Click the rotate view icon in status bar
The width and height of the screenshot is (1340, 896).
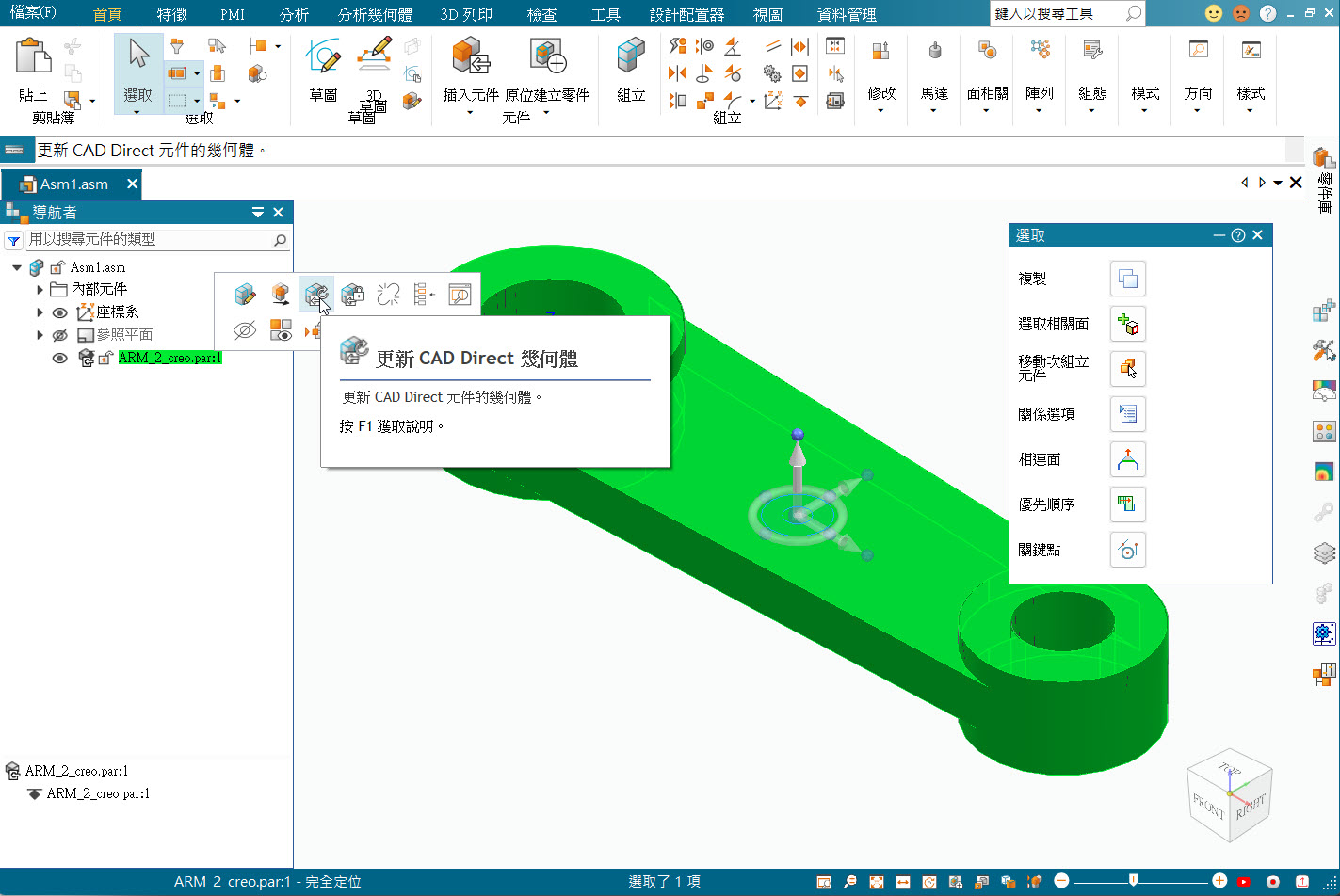929,882
